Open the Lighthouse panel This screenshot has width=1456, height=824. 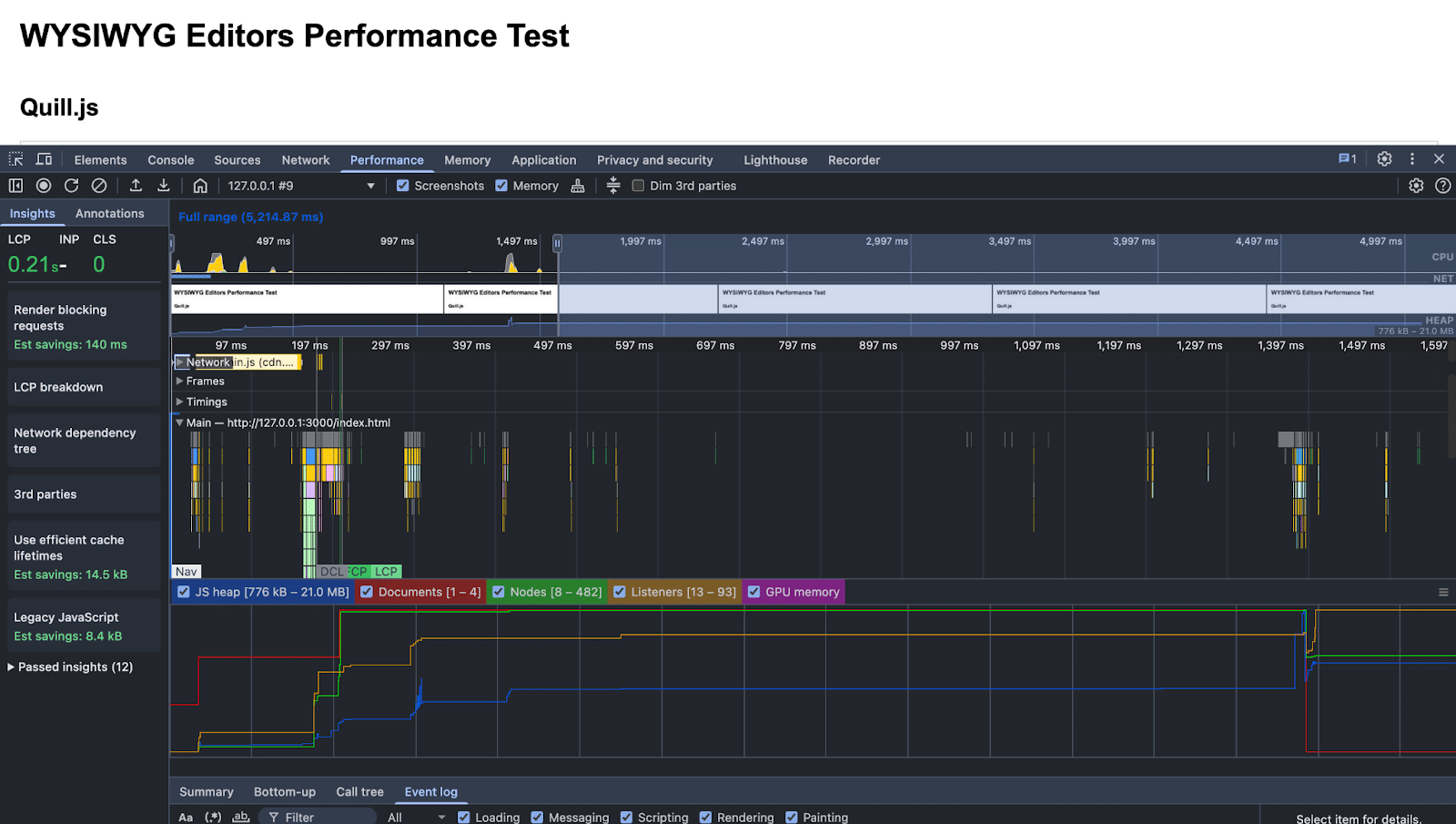point(774,159)
